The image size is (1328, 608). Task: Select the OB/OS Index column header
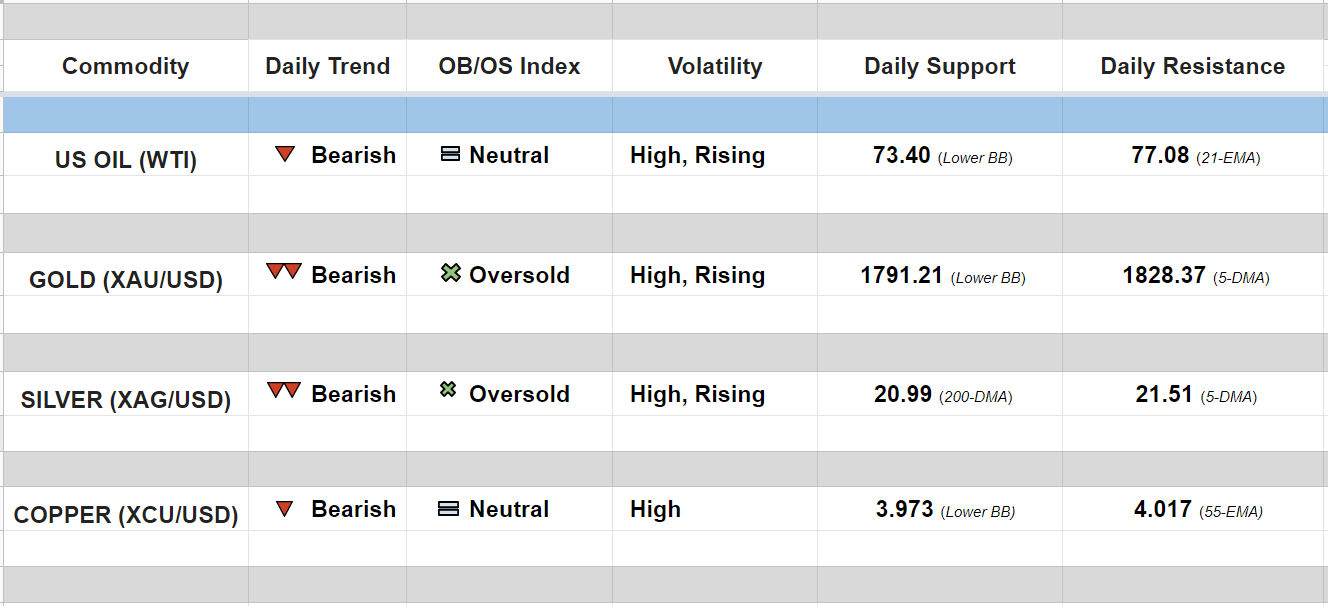(509, 66)
